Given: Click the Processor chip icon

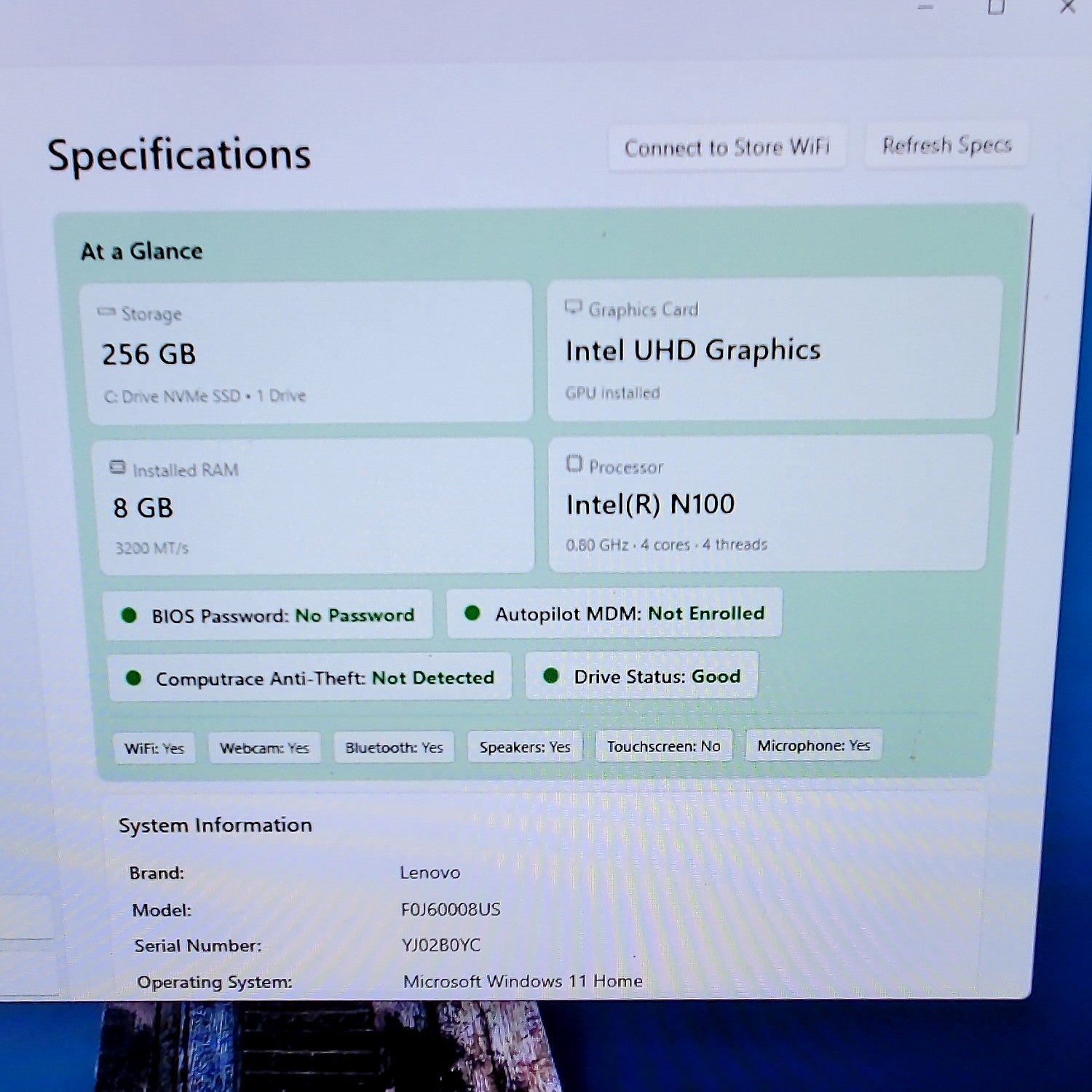Looking at the screenshot, I should coord(574,464).
